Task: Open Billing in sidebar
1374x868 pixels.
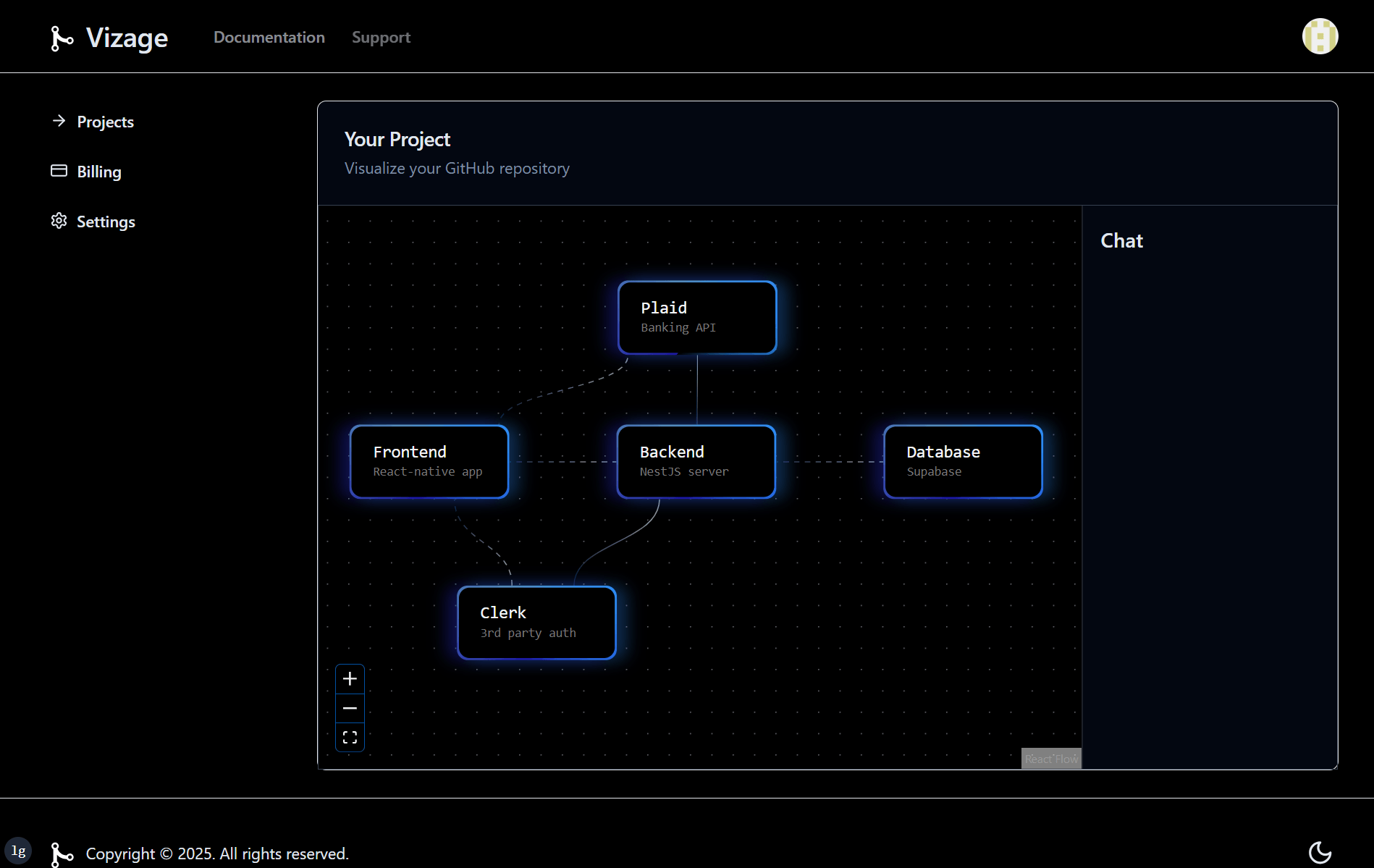Action: [86, 172]
